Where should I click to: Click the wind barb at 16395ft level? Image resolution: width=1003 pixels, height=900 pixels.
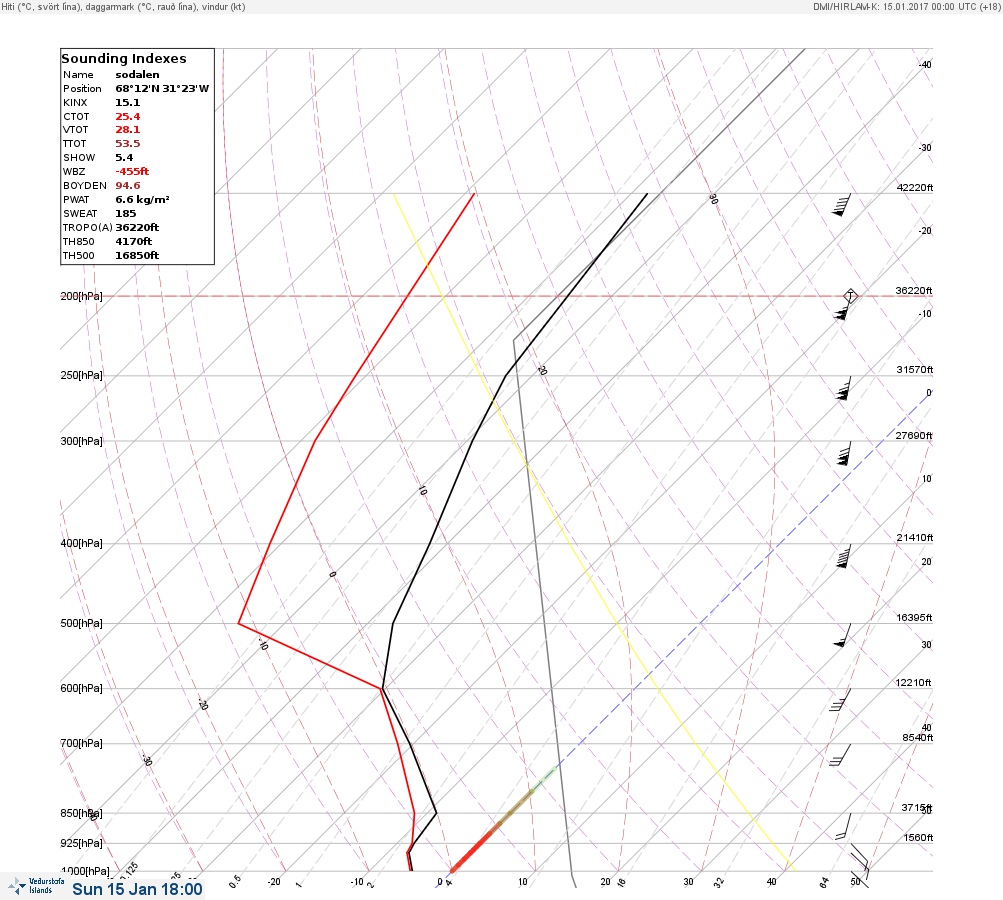(842, 635)
